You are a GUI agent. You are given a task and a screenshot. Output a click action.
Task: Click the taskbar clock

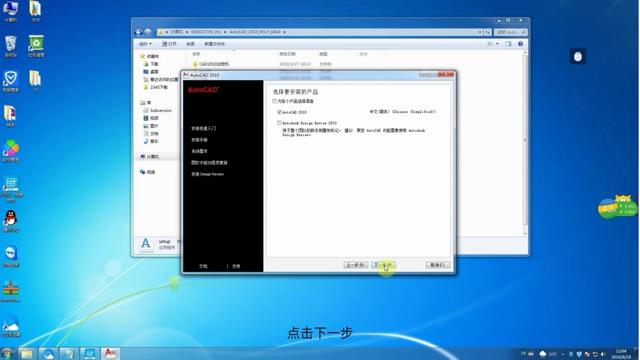pos(621,354)
